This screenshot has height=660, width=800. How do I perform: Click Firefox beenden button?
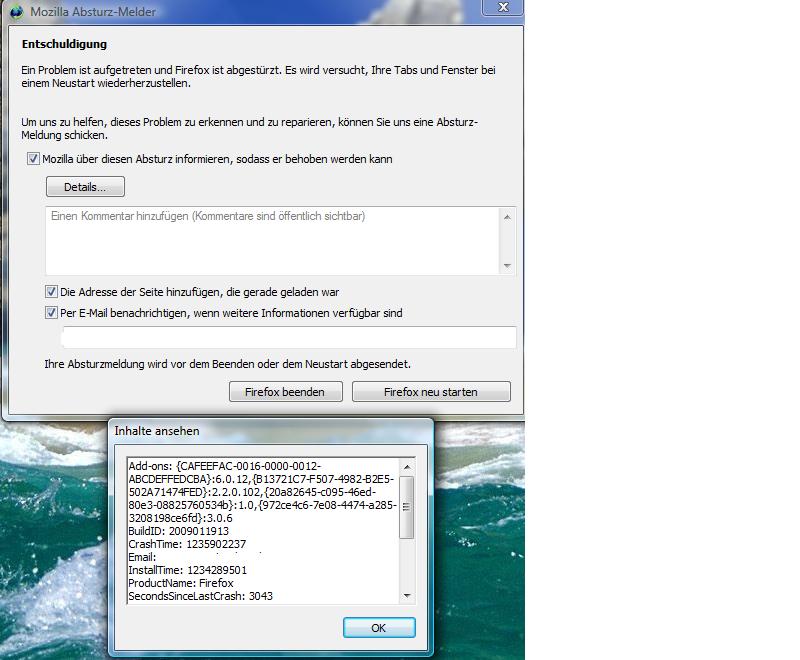pos(286,392)
